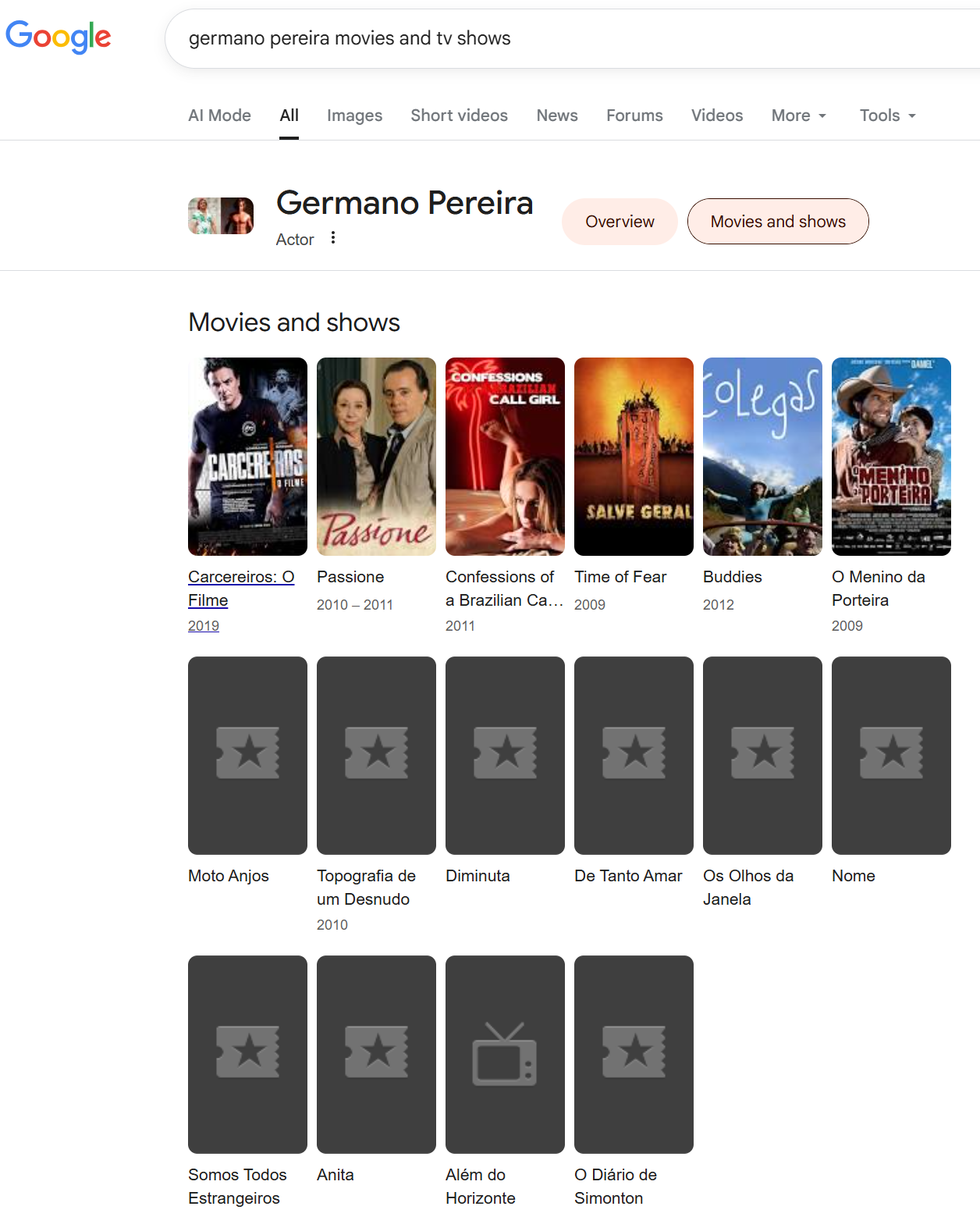Viewport: 980px width, 1217px height.
Task: Expand the Tools dropdown
Action: 888,116
